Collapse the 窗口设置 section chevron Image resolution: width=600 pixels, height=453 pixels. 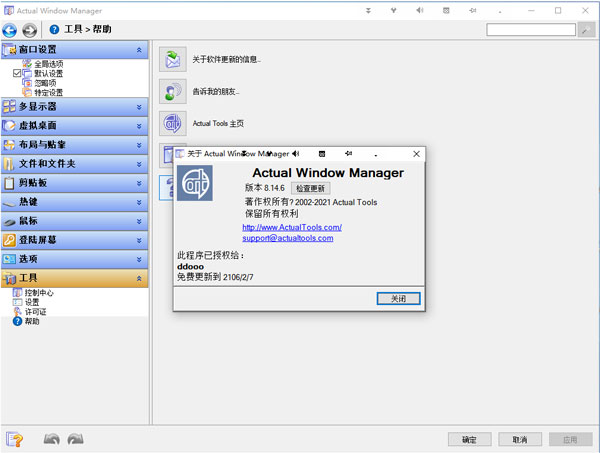(139, 50)
